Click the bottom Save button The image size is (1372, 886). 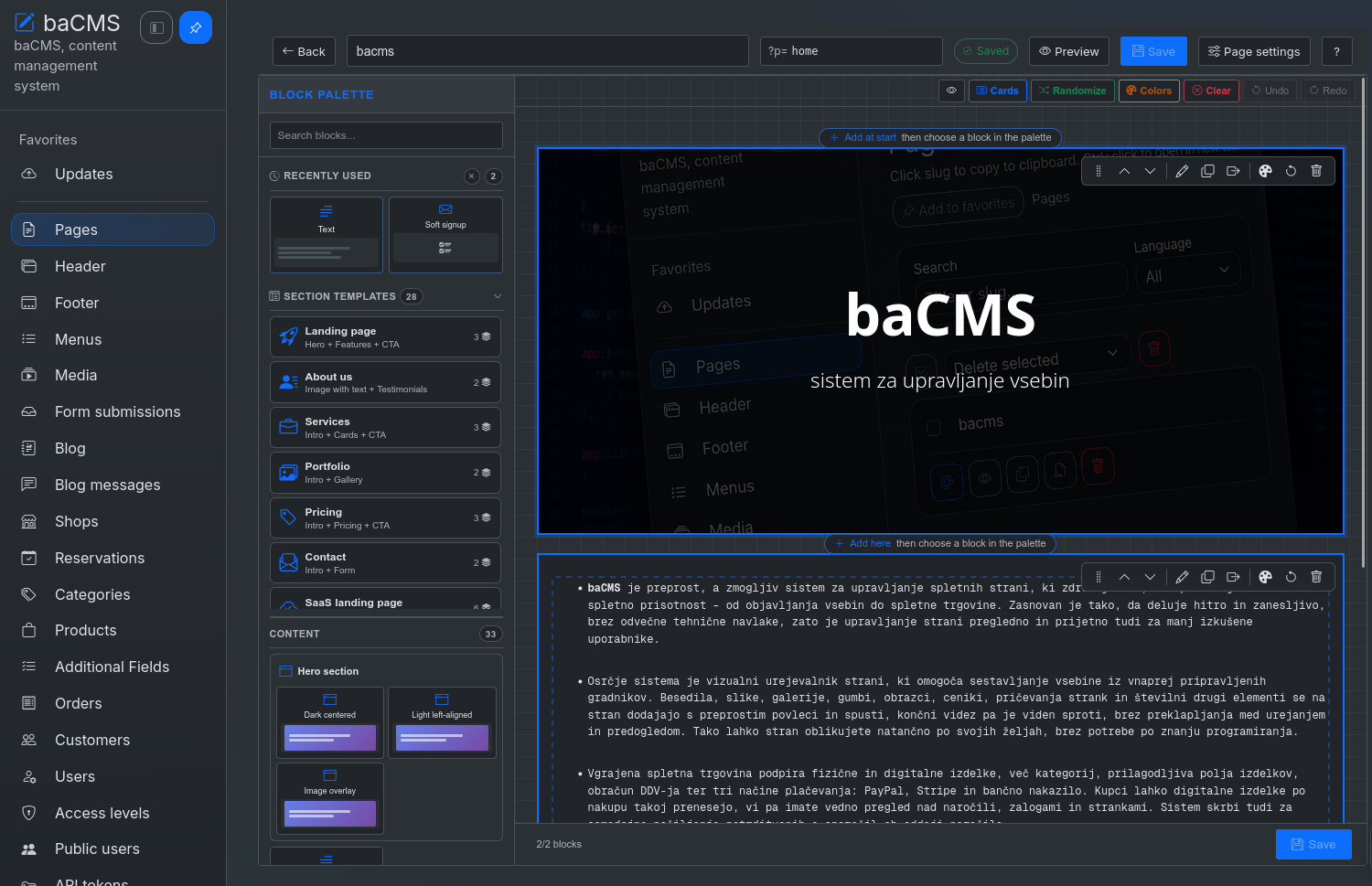click(1313, 844)
